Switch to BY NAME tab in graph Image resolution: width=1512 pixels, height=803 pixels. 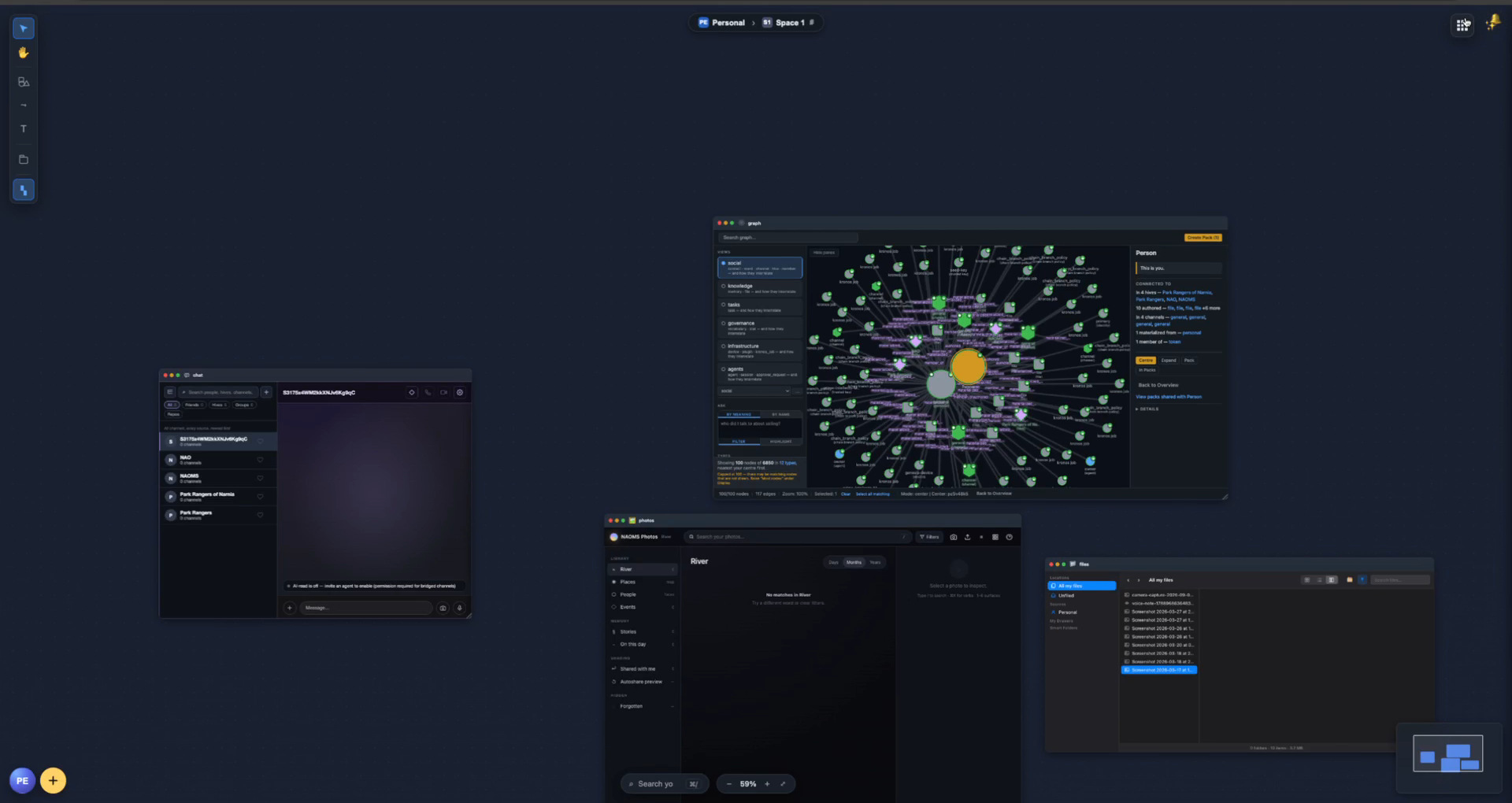[780, 414]
